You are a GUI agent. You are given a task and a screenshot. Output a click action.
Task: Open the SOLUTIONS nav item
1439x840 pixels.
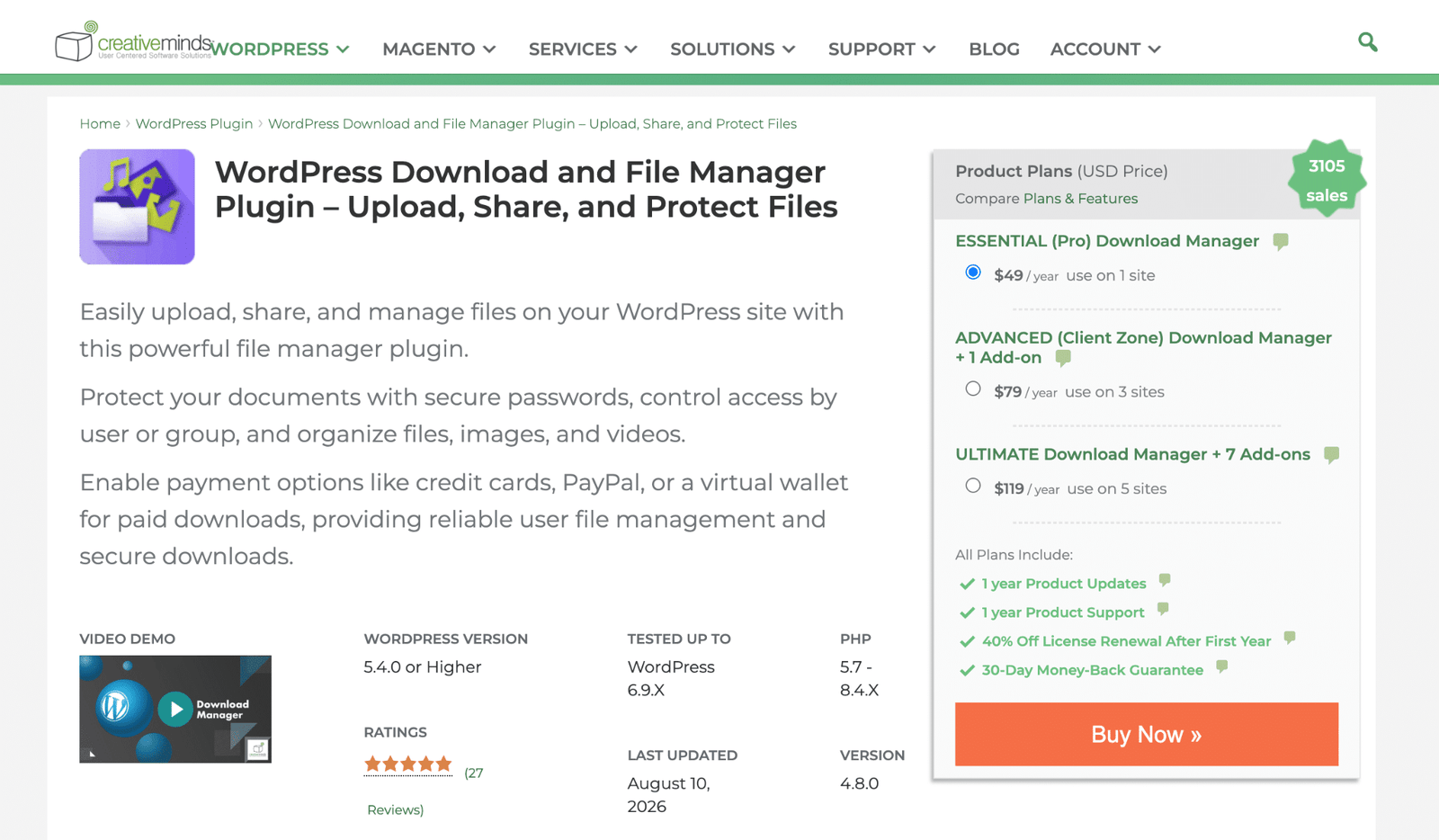click(x=722, y=49)
